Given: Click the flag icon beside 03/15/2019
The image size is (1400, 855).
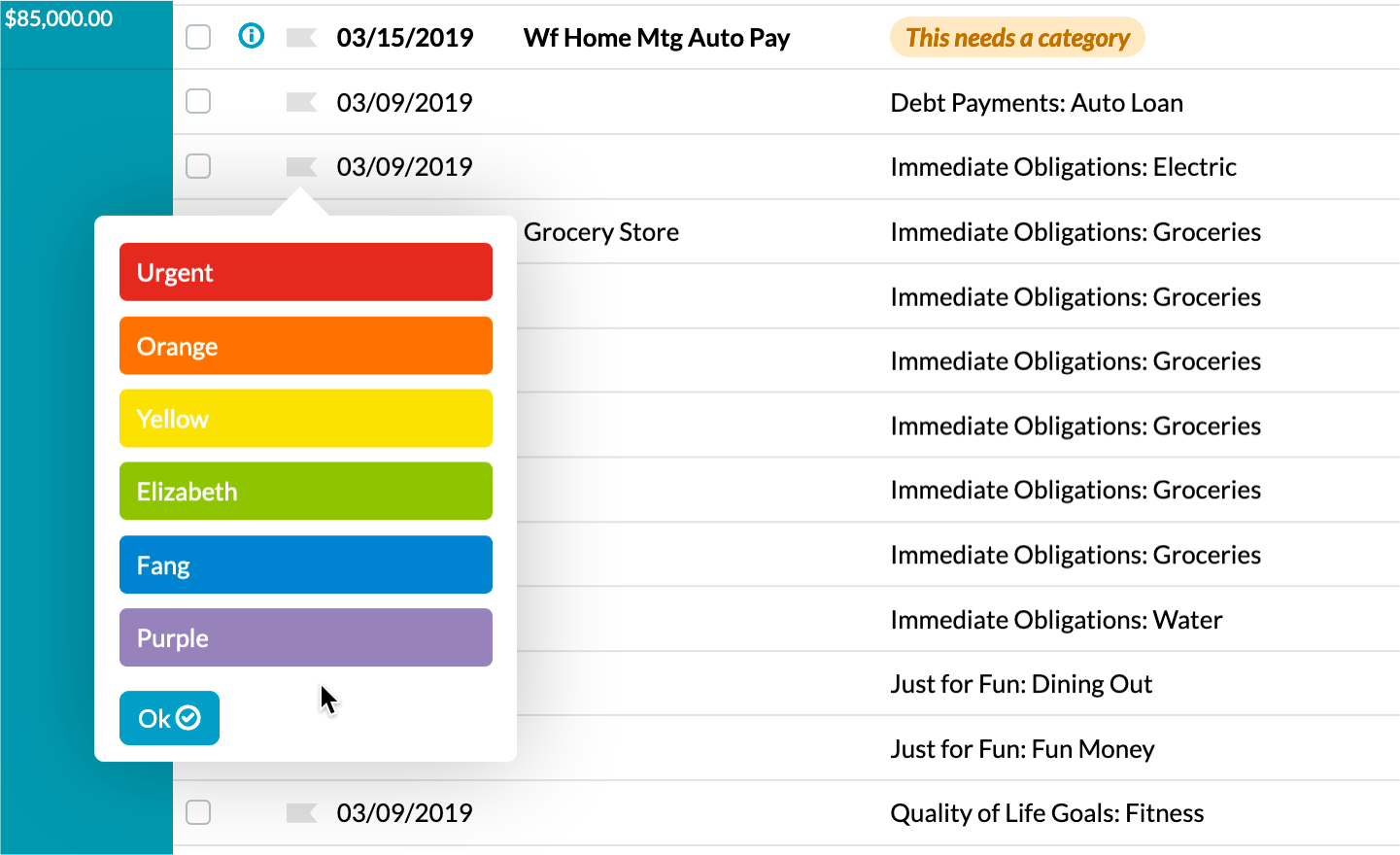Looking at the screenshot, I should pos(301,36).
